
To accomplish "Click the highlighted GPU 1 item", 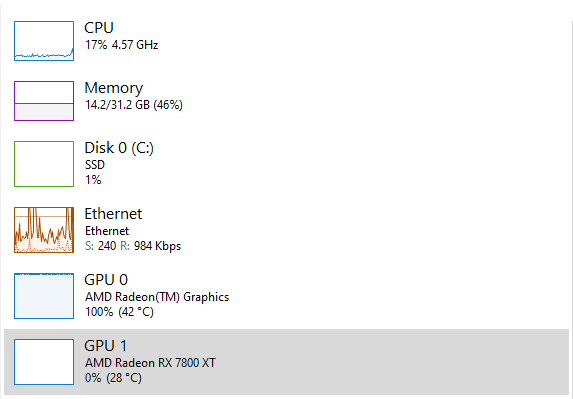I will coord(286,362).
